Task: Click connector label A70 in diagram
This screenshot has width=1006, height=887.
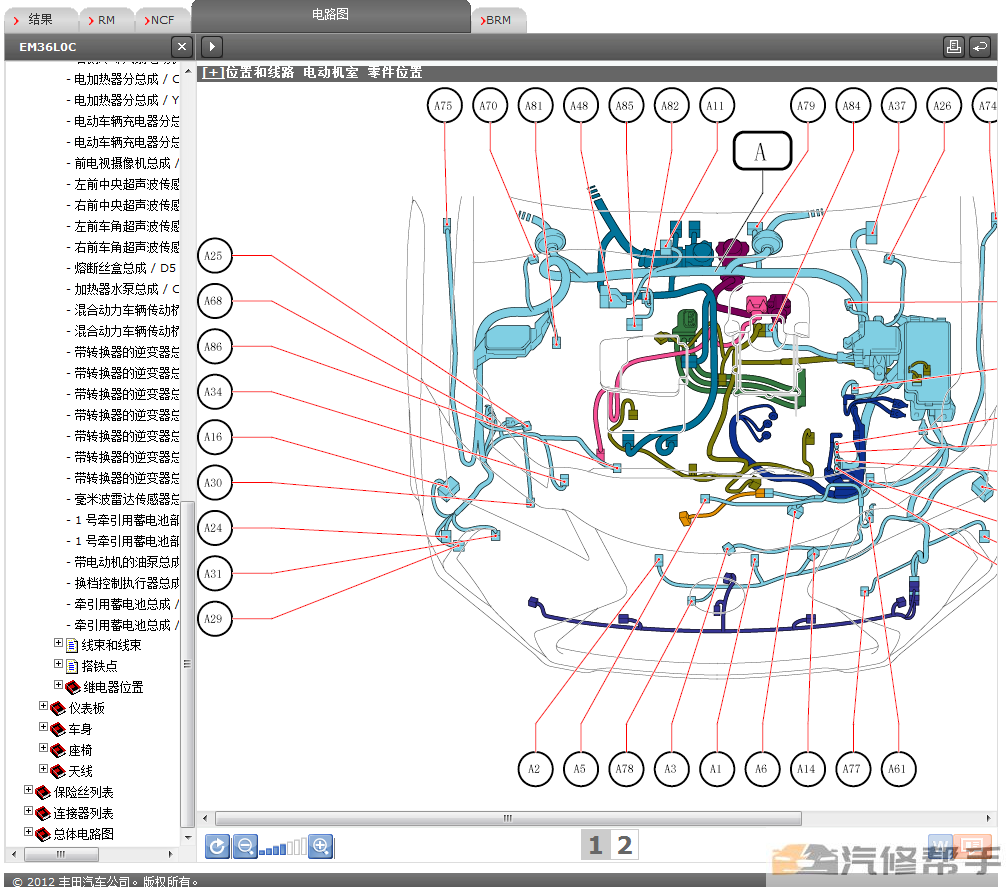Action: 490,106
